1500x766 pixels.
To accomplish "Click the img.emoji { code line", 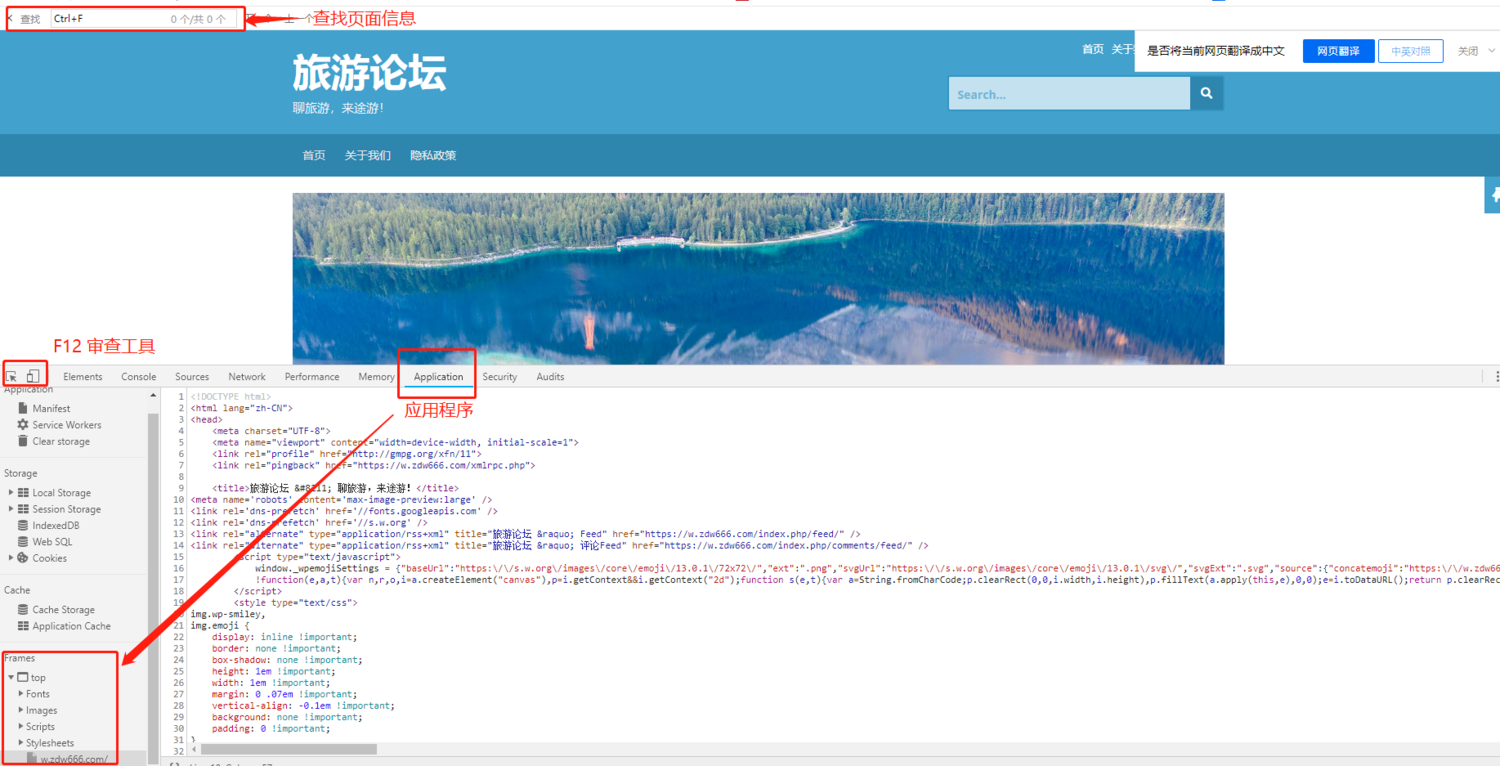I will click(x=220, y=625).
